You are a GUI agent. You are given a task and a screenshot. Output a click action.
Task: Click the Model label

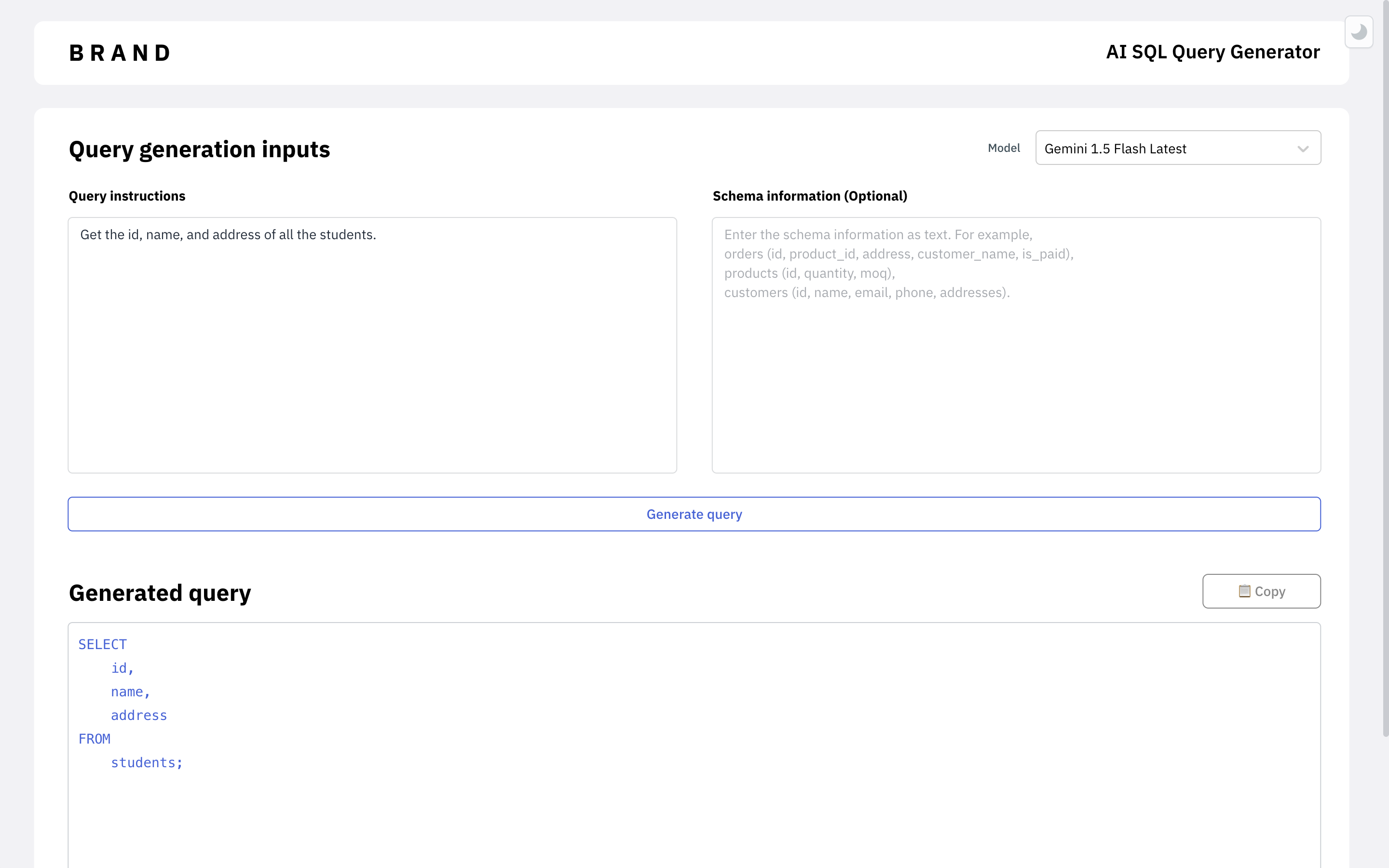[1003, 148]
